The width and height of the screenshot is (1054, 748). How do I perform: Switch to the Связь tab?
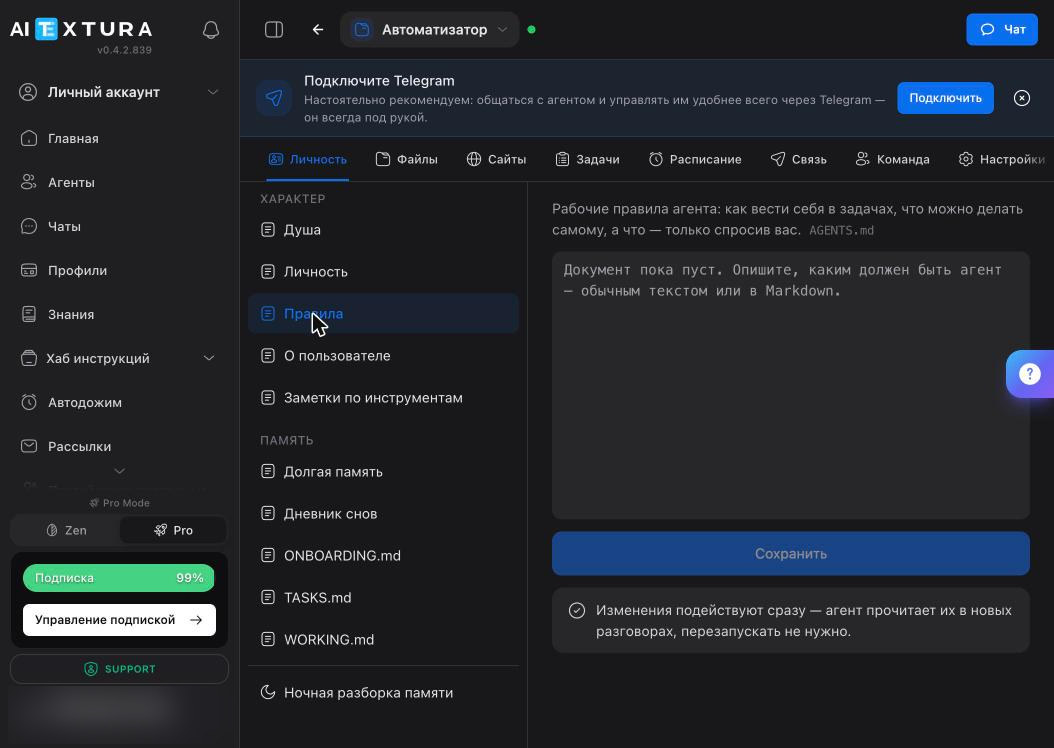799,159
